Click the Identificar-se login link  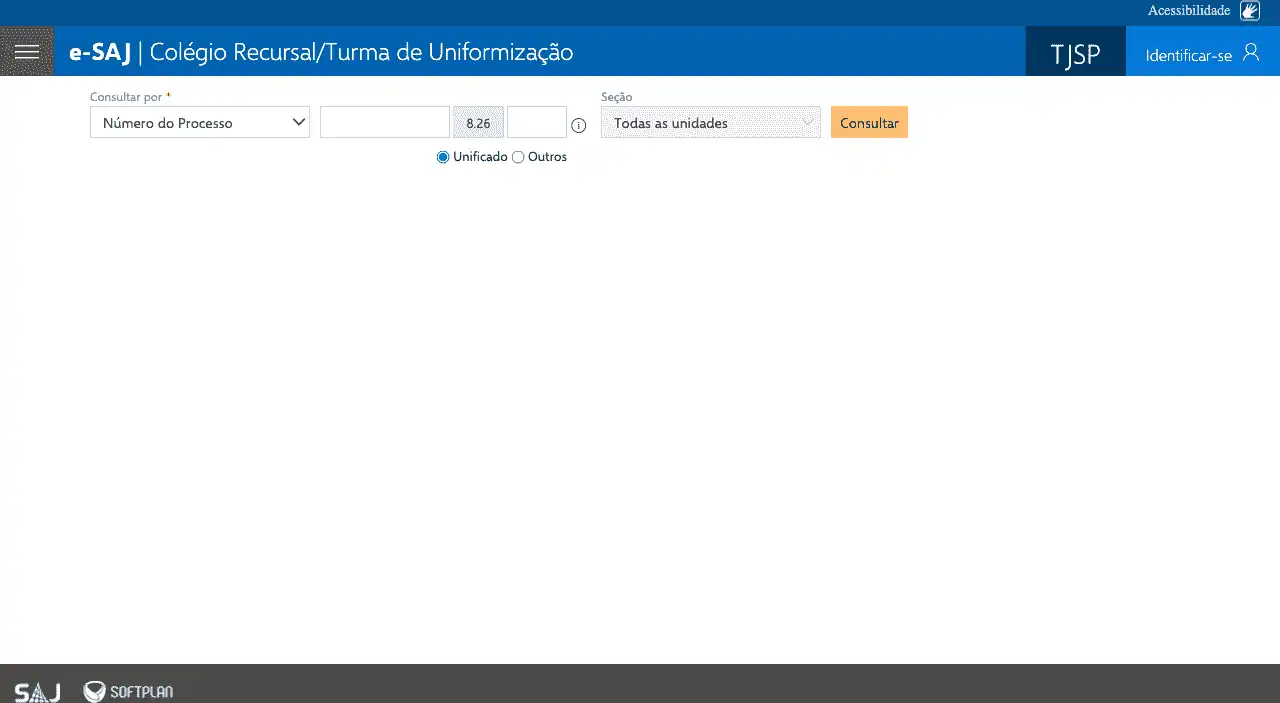1188,56
